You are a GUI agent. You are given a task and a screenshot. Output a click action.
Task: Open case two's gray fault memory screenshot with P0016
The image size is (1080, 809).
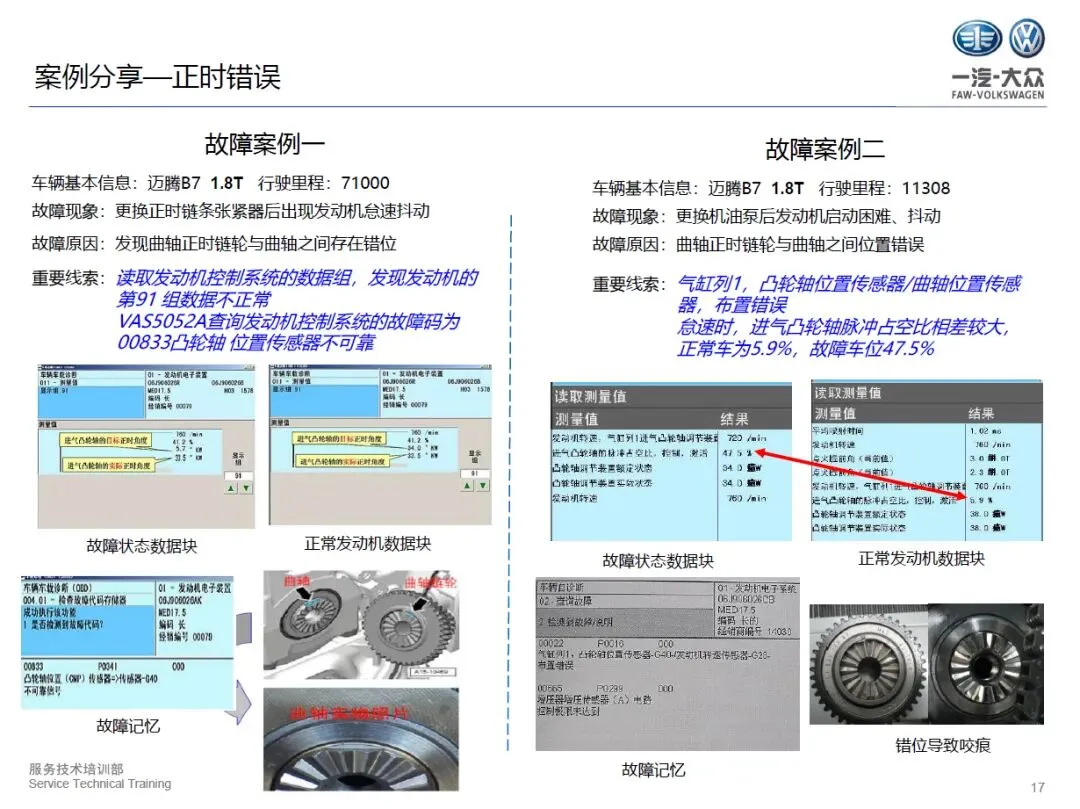667,664
